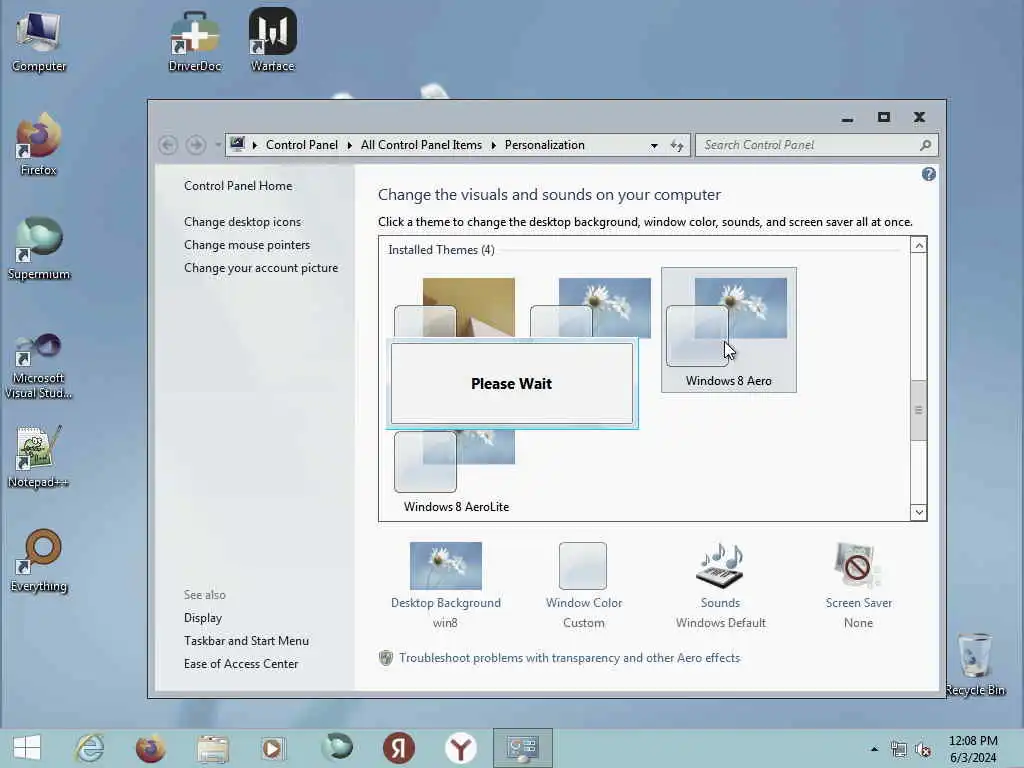This screenshot has height=768, width=1024.
Task: Click the themes list scroll down arrow
Action: [919, 512]
